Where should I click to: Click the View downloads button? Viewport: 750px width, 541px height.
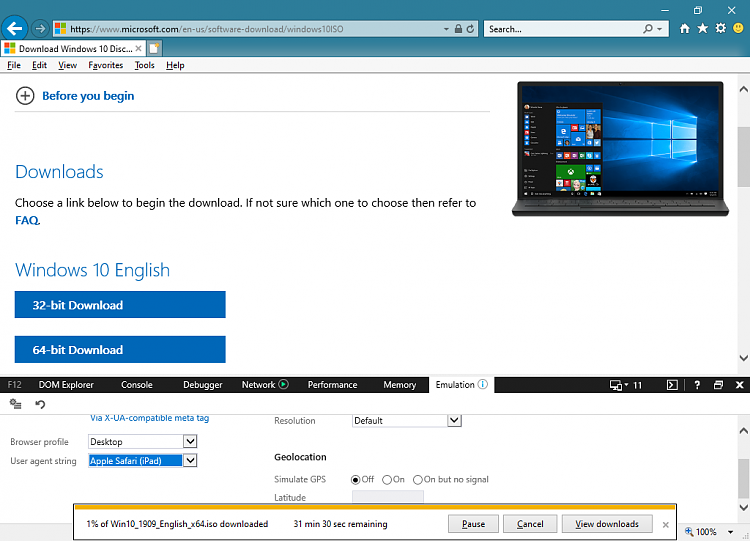pos(607,524)
